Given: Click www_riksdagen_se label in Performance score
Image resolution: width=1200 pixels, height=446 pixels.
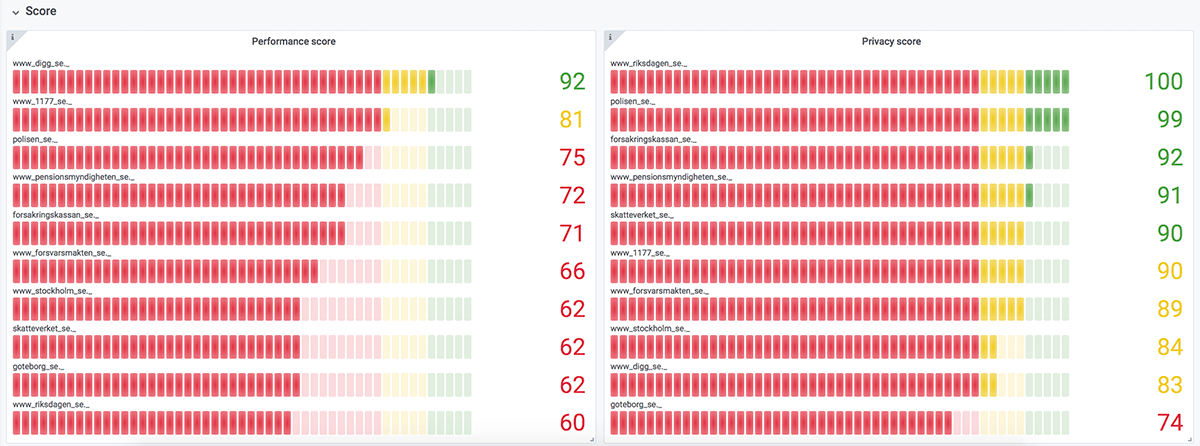Looking at the screenshot, I should pyautogui.click(x=52, y=404).
